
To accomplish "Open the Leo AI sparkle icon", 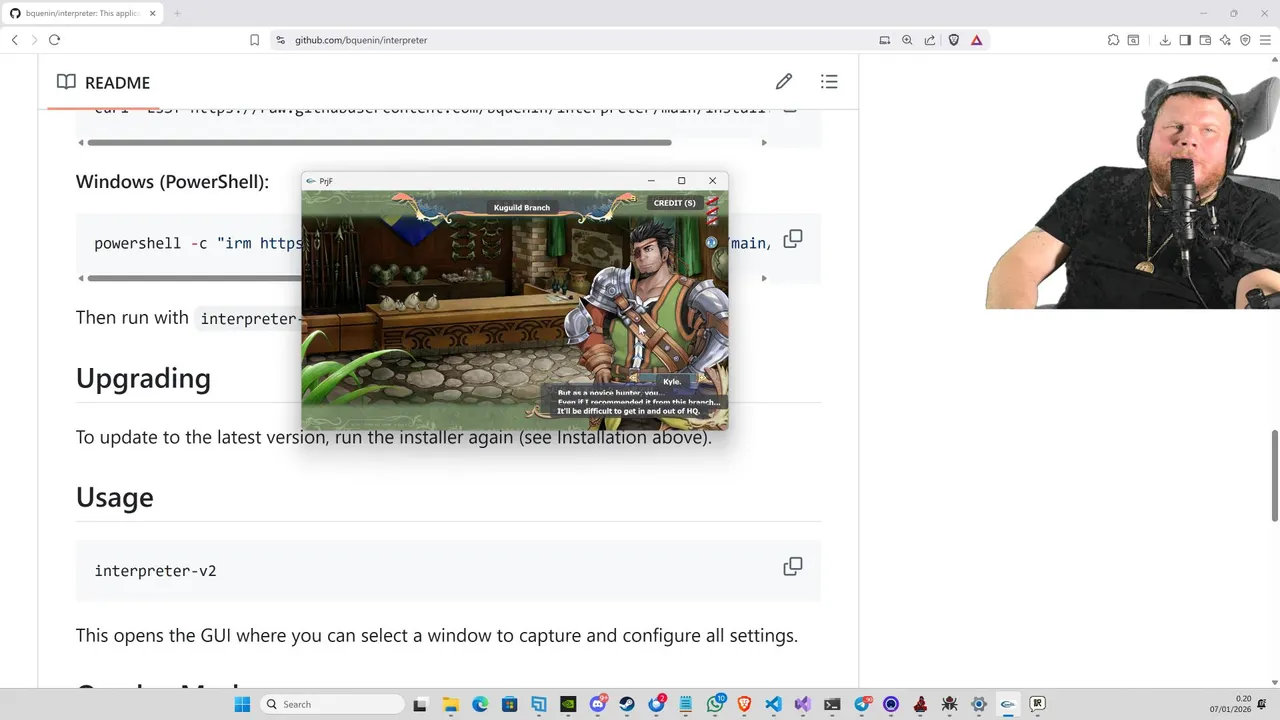I will click(x=1225, y=40).
